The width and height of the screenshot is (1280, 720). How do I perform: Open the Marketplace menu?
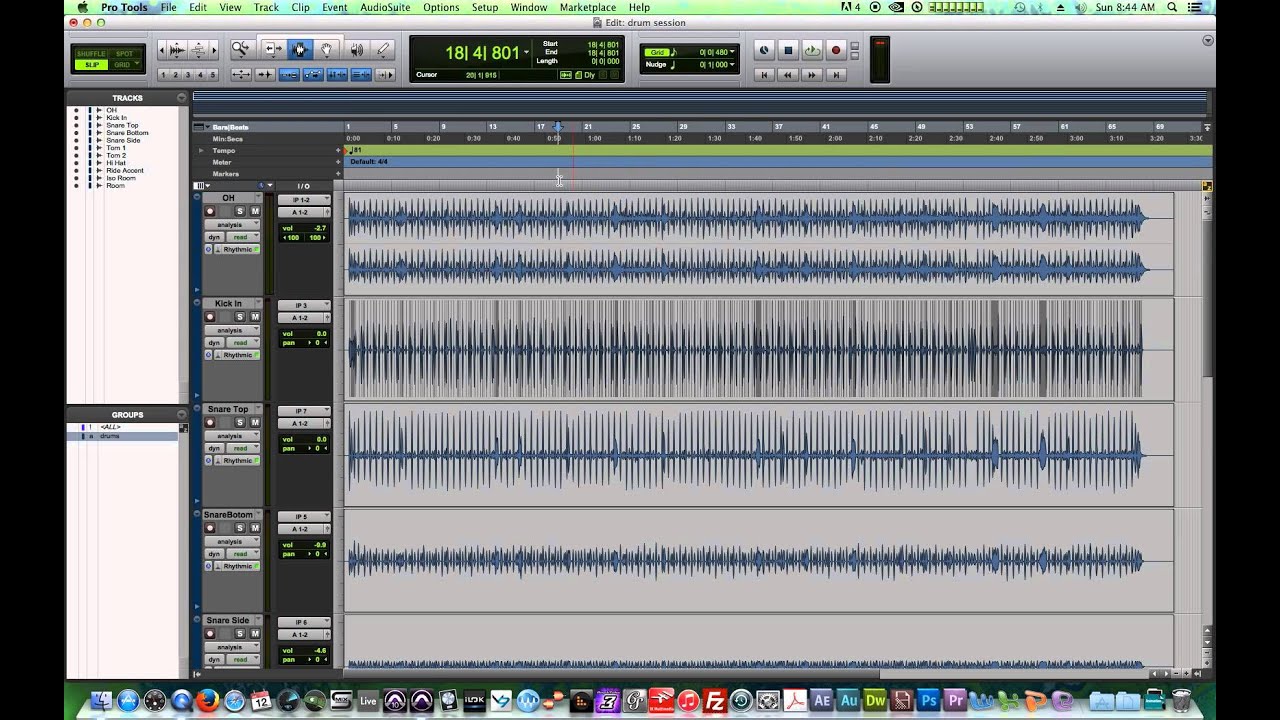tap(588, 7)
